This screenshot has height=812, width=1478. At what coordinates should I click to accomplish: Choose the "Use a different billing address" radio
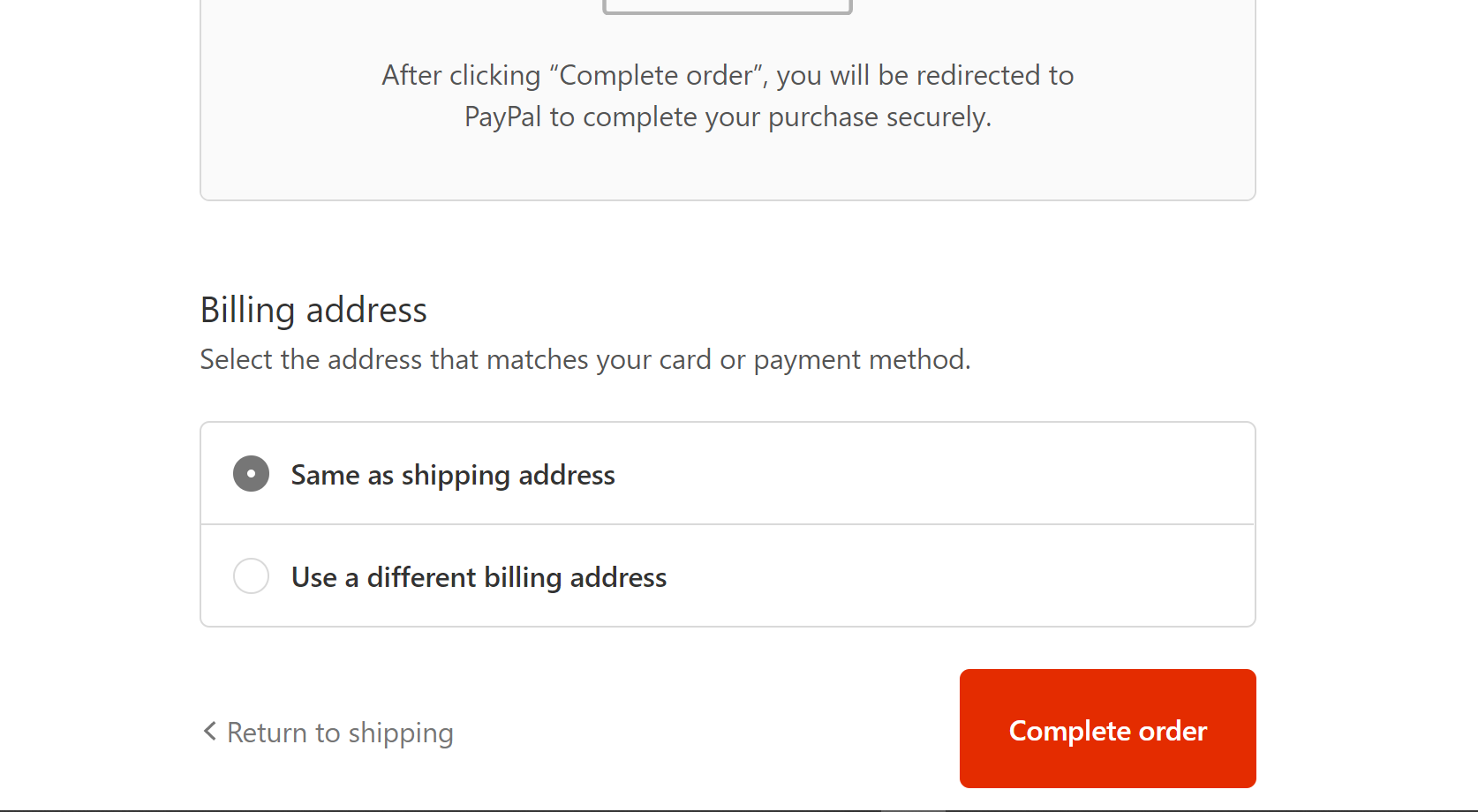click(251, 576)
